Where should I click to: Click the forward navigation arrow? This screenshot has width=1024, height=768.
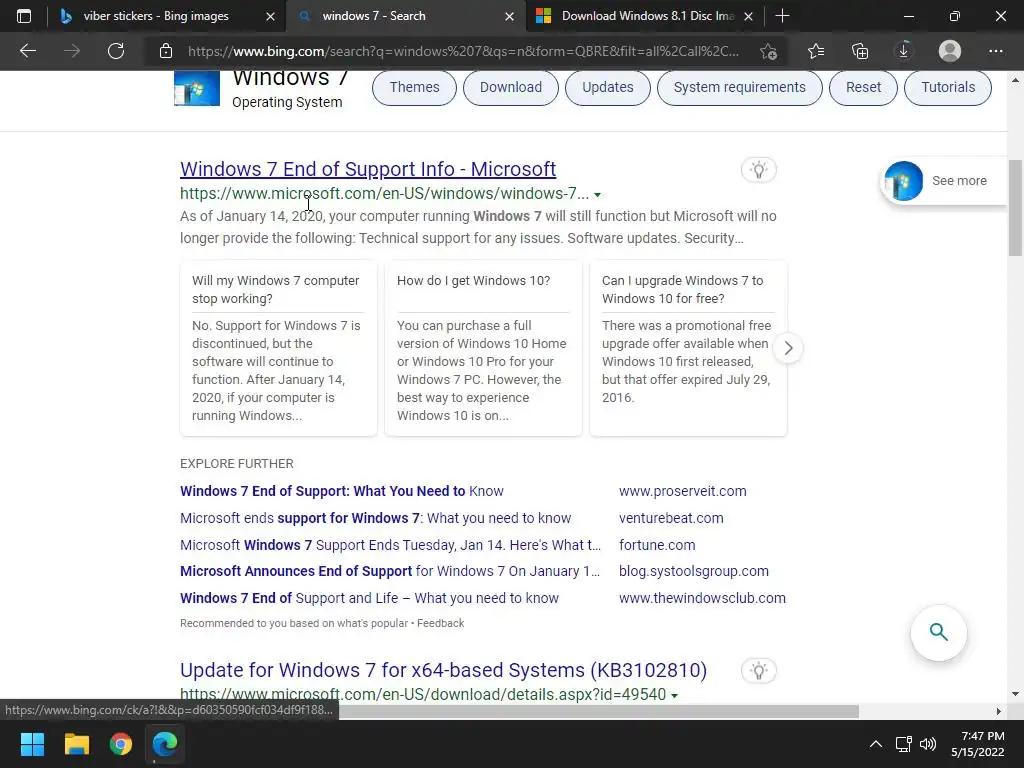(72, 51)
